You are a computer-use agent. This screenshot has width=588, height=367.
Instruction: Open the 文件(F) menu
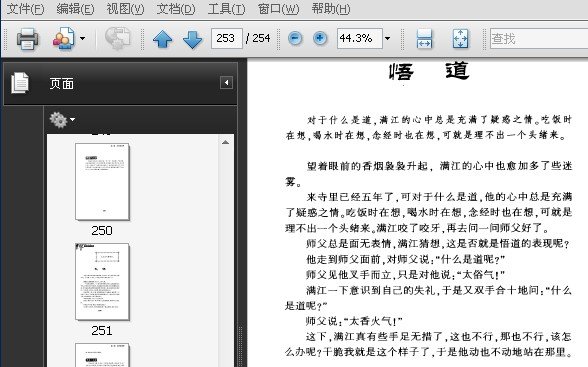25,9
